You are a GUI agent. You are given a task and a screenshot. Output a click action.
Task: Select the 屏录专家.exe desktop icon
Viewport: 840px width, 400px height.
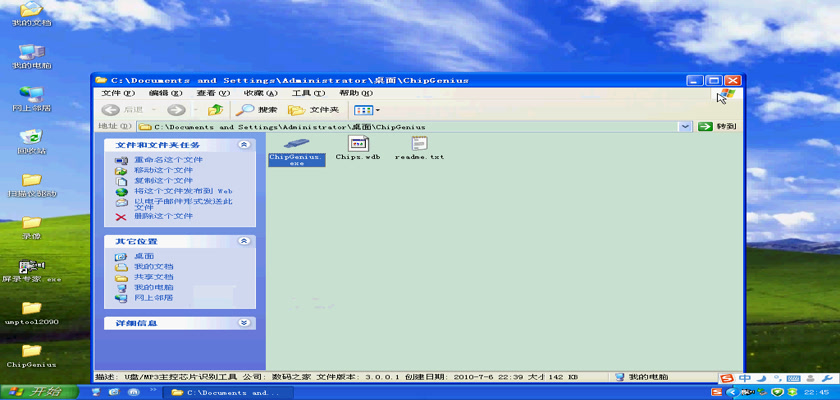point(32,271)
